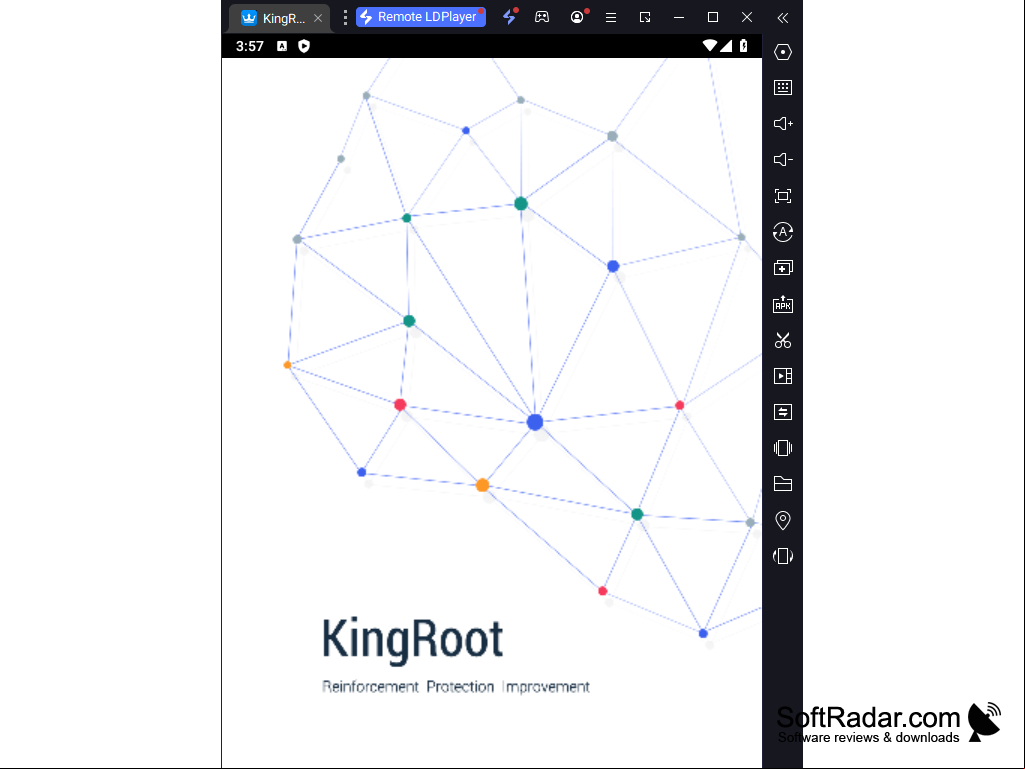The height and width of the screenshot is (769, 1025).
Task: Decrease volume with speaker minus icon
Action: (x=782, y=160)
